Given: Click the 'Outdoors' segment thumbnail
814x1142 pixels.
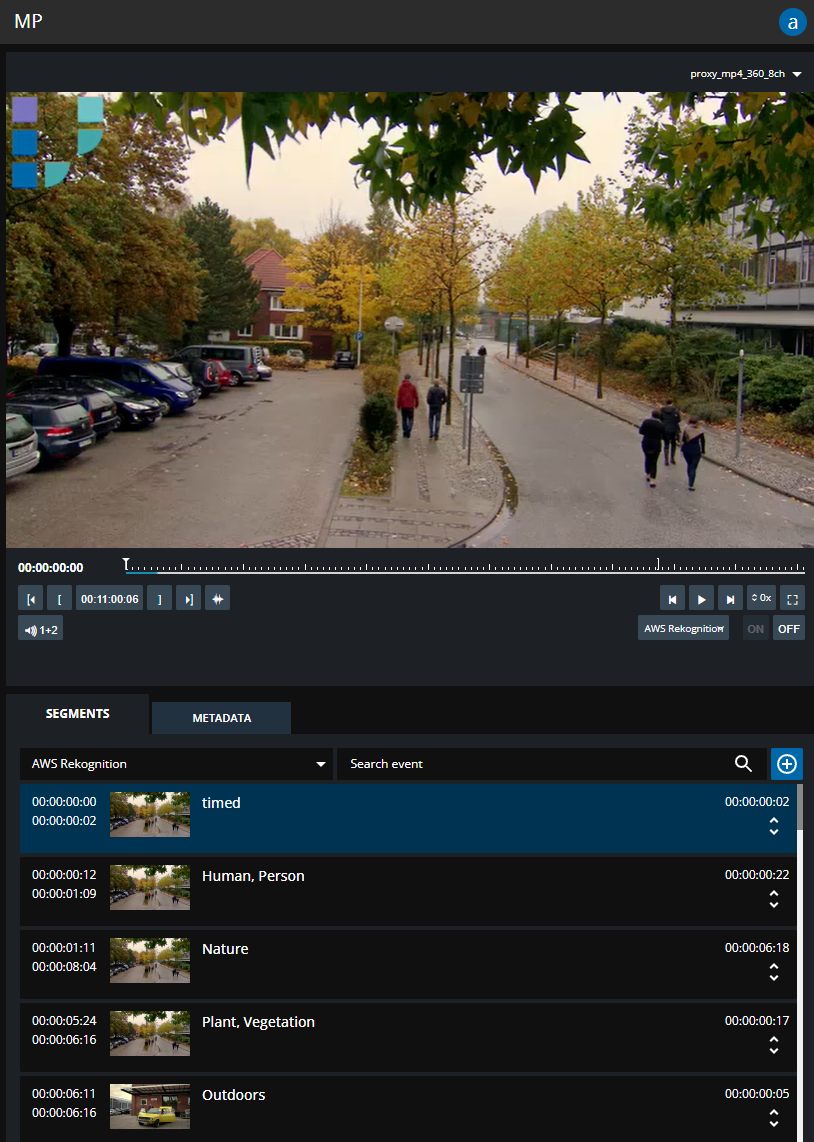Looking at the screenshot, I should (x=149, y=1106).
